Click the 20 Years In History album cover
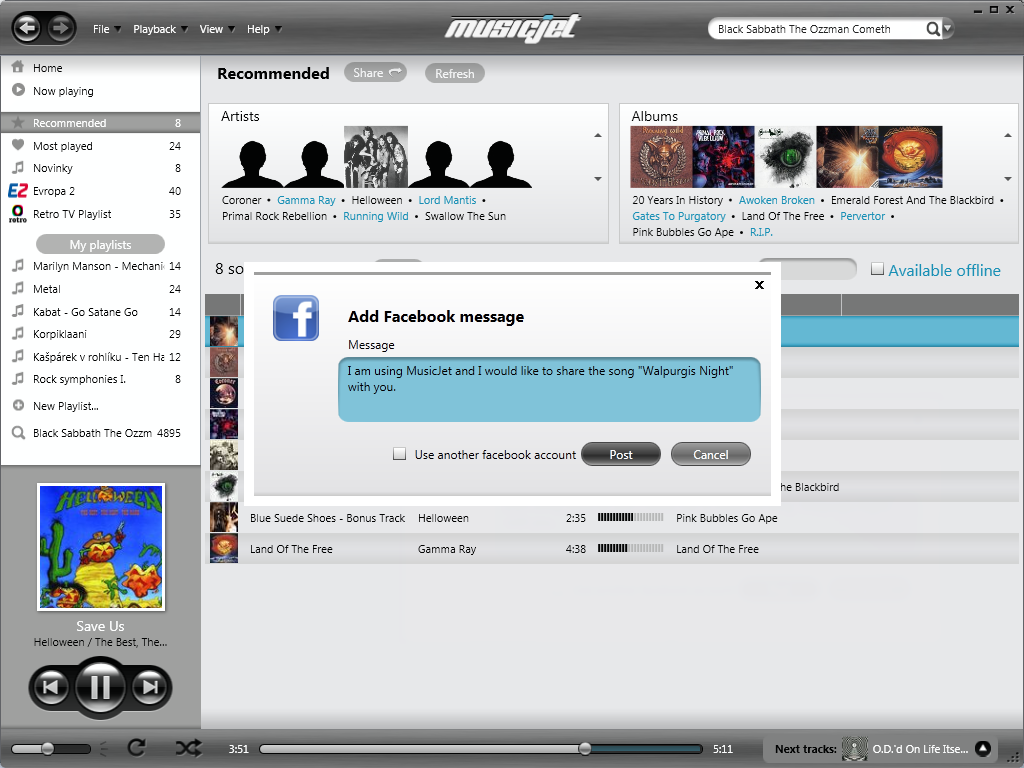1024x768 pixels. pyautogui.click(x=661, y=157)
